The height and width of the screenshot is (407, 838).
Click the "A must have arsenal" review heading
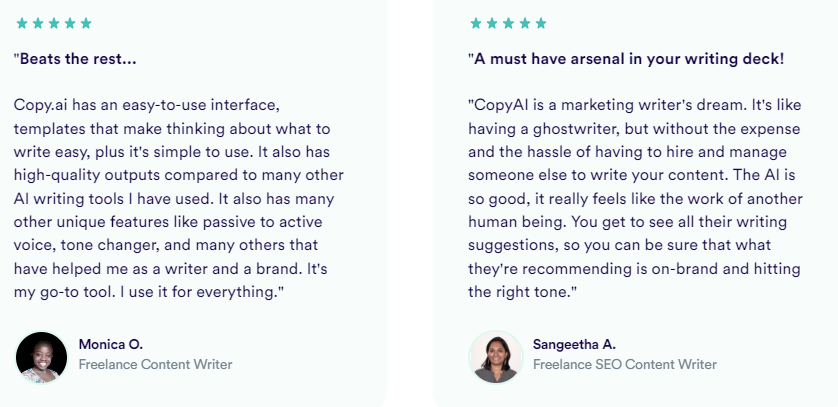[626, 59]
